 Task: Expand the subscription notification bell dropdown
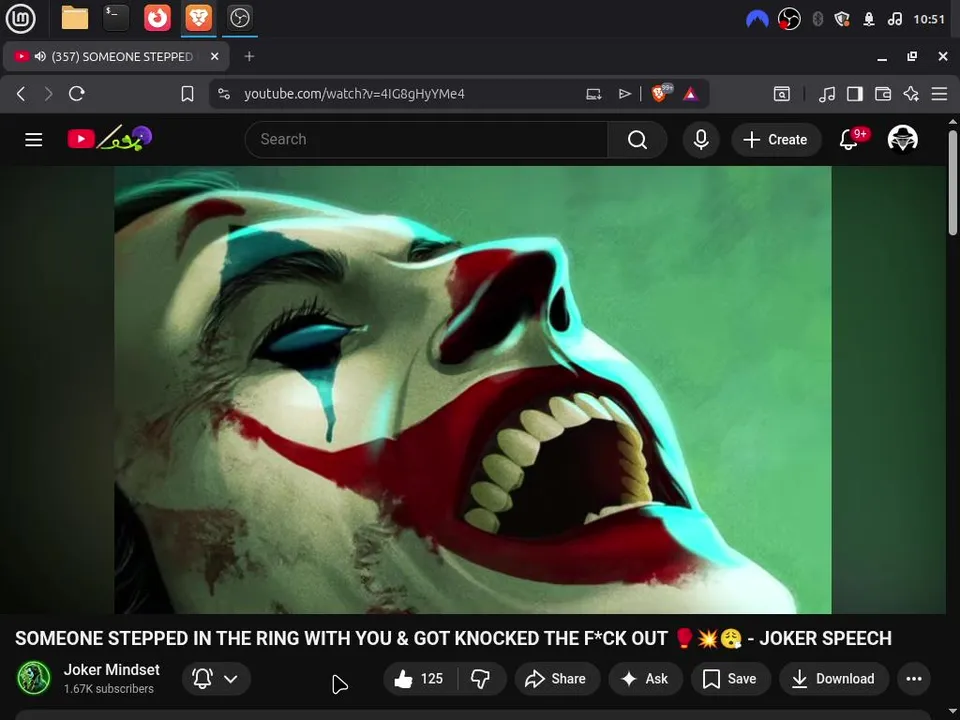pyautogui.click(x=216, y=679)
